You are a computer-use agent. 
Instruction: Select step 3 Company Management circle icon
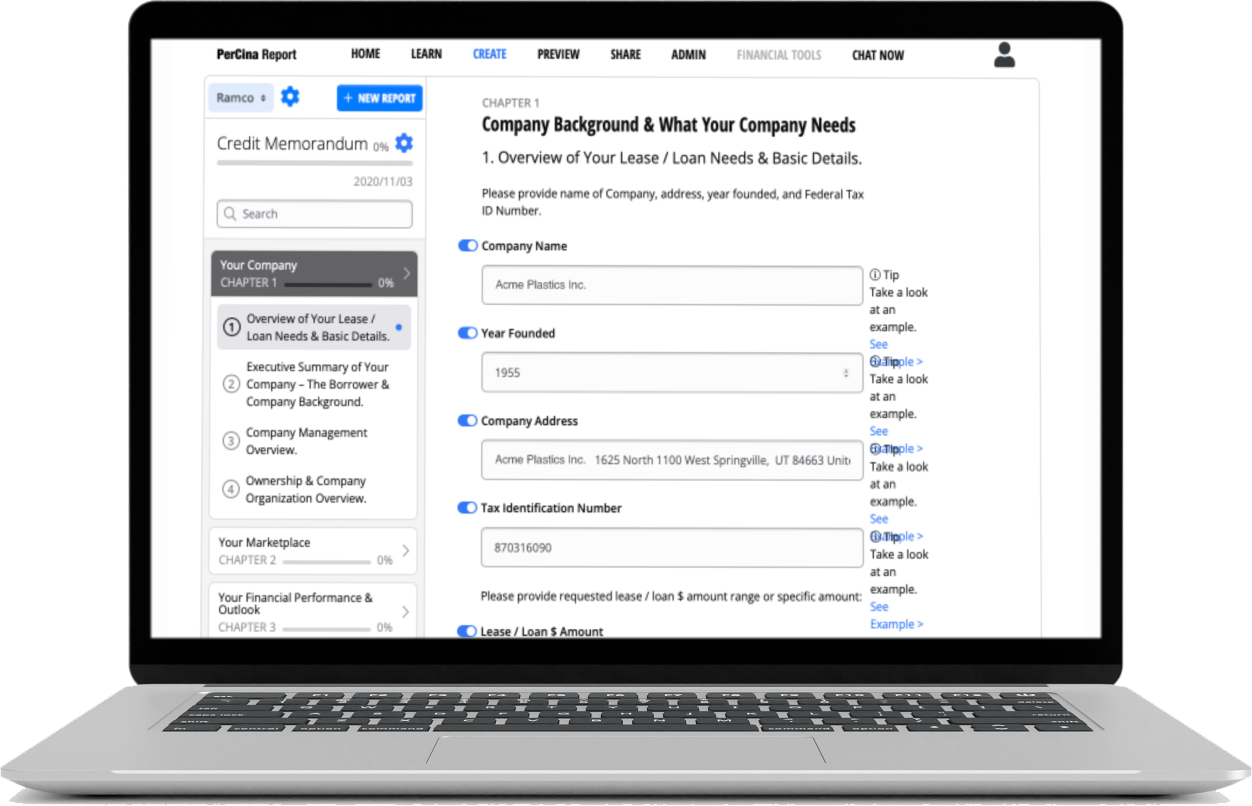[231, 441]
